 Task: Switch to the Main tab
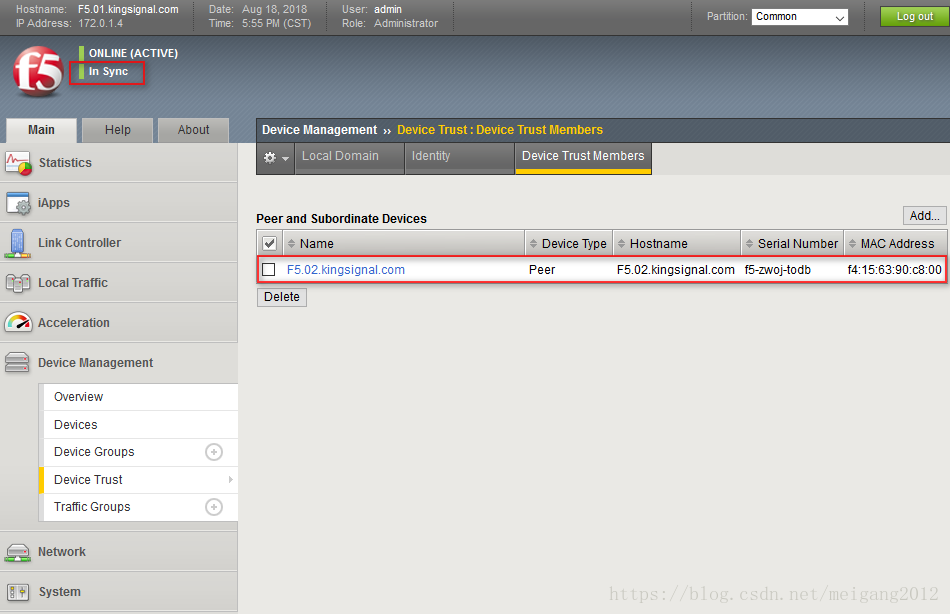(41, 130)
